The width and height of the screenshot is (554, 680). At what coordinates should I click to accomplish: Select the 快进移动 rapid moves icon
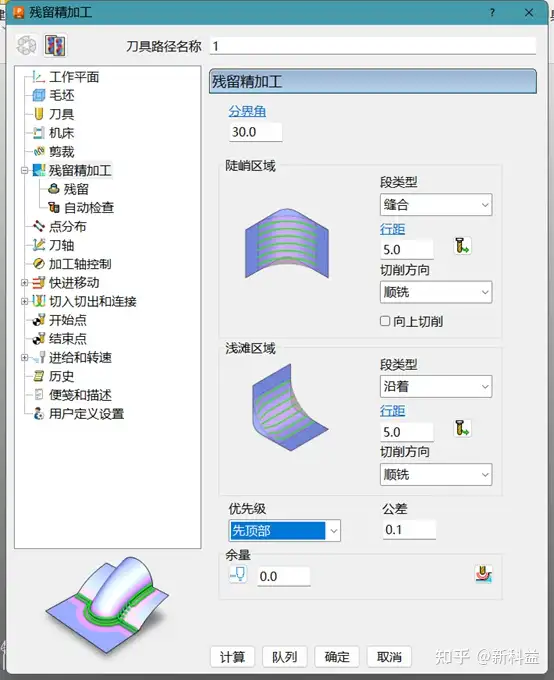39,283
